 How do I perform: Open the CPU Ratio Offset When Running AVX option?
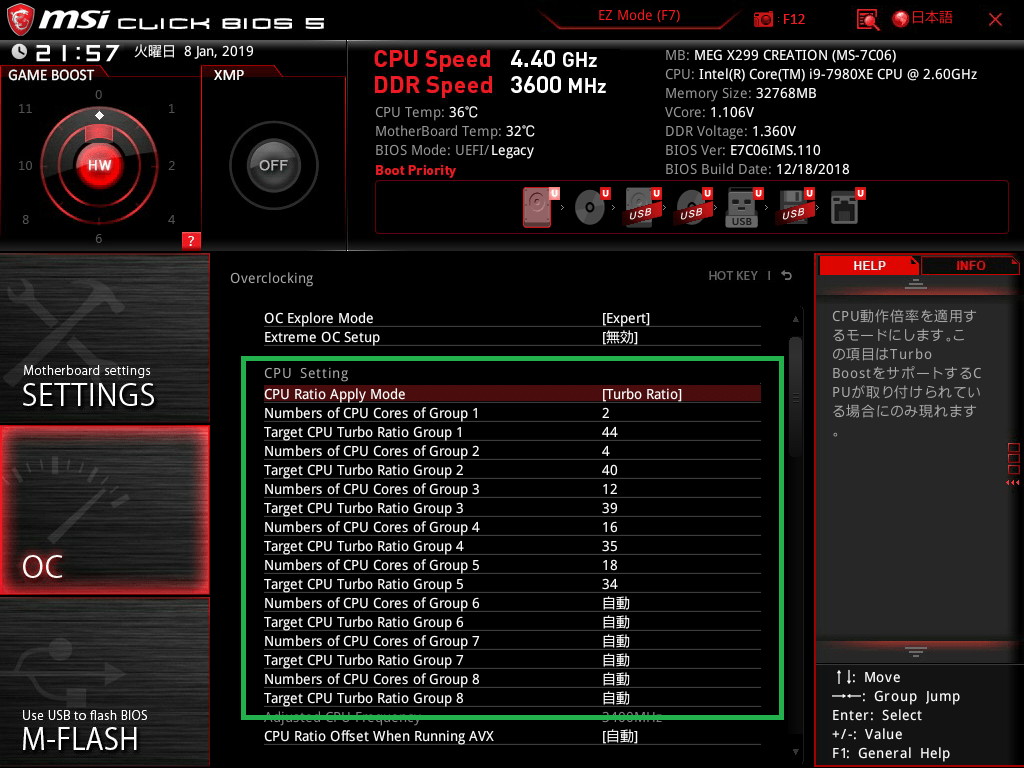click(x=512, y=736)
